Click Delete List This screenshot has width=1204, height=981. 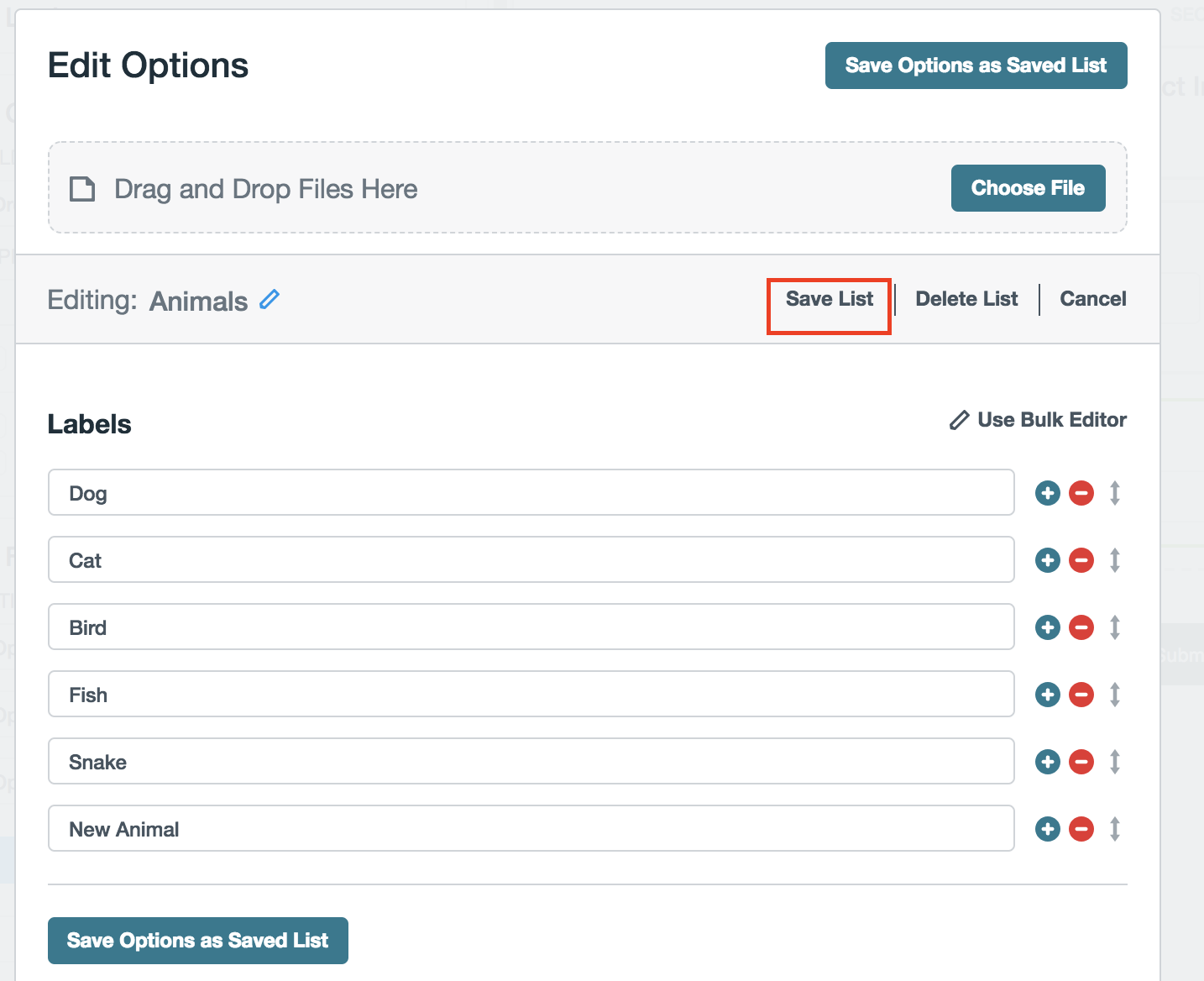tap(966, 299)
